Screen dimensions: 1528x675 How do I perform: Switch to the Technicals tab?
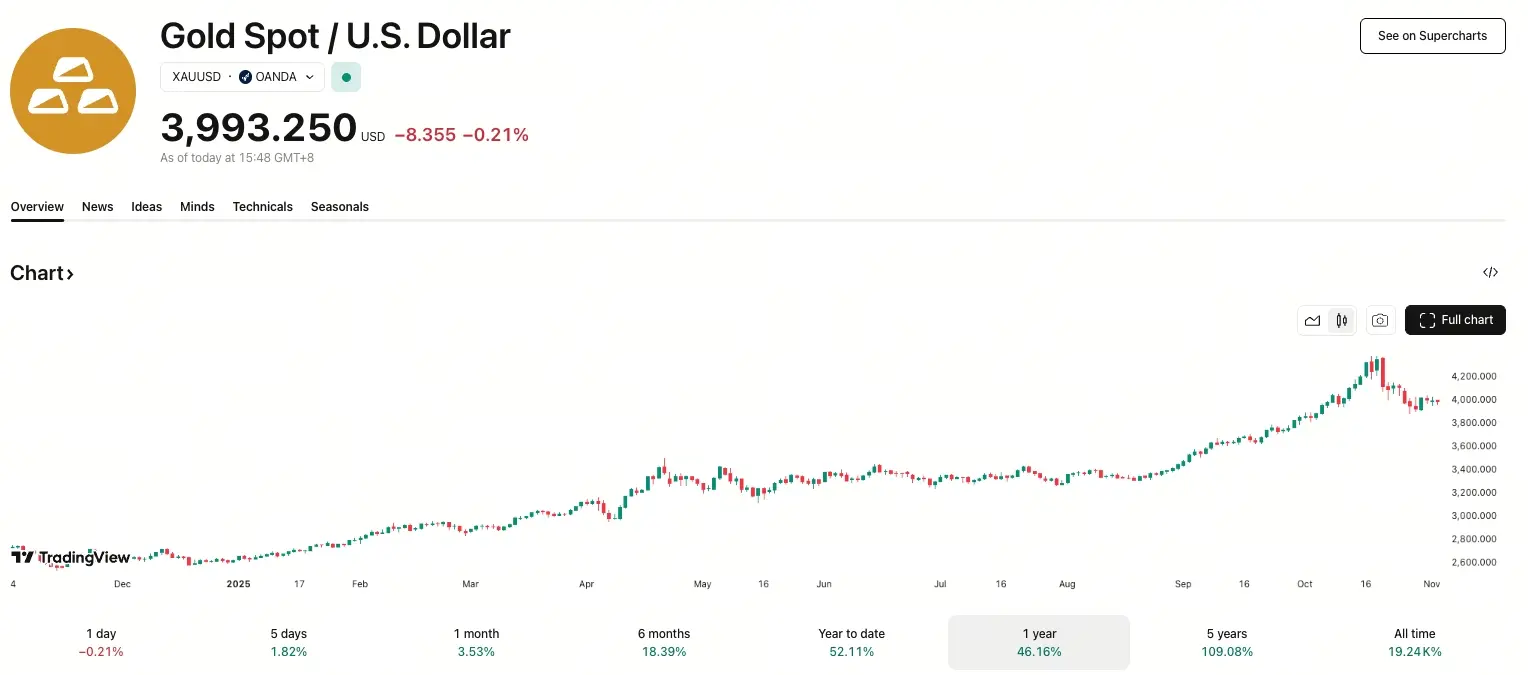coord(262,207)
